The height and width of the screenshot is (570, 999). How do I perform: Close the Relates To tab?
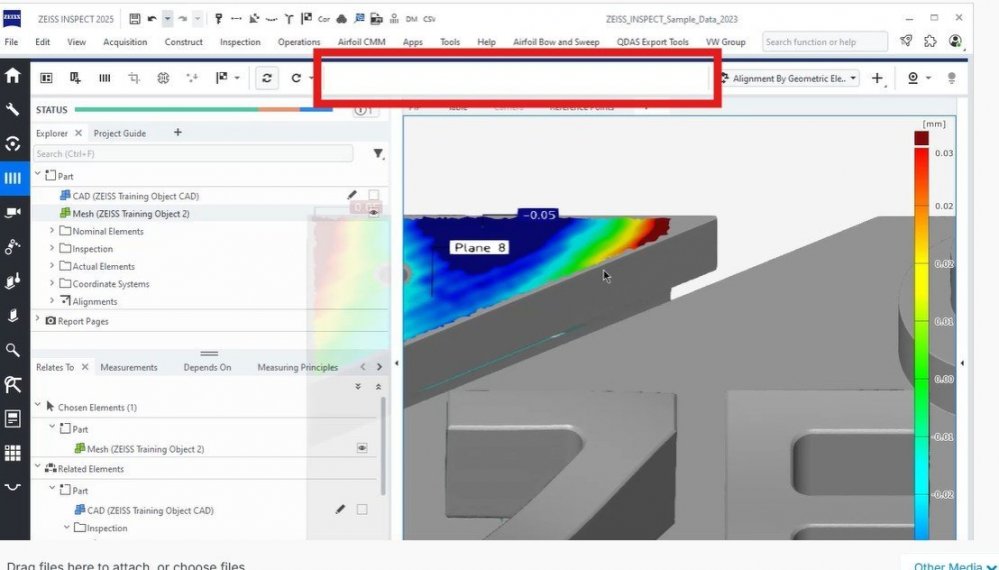[x=85, y=367]
